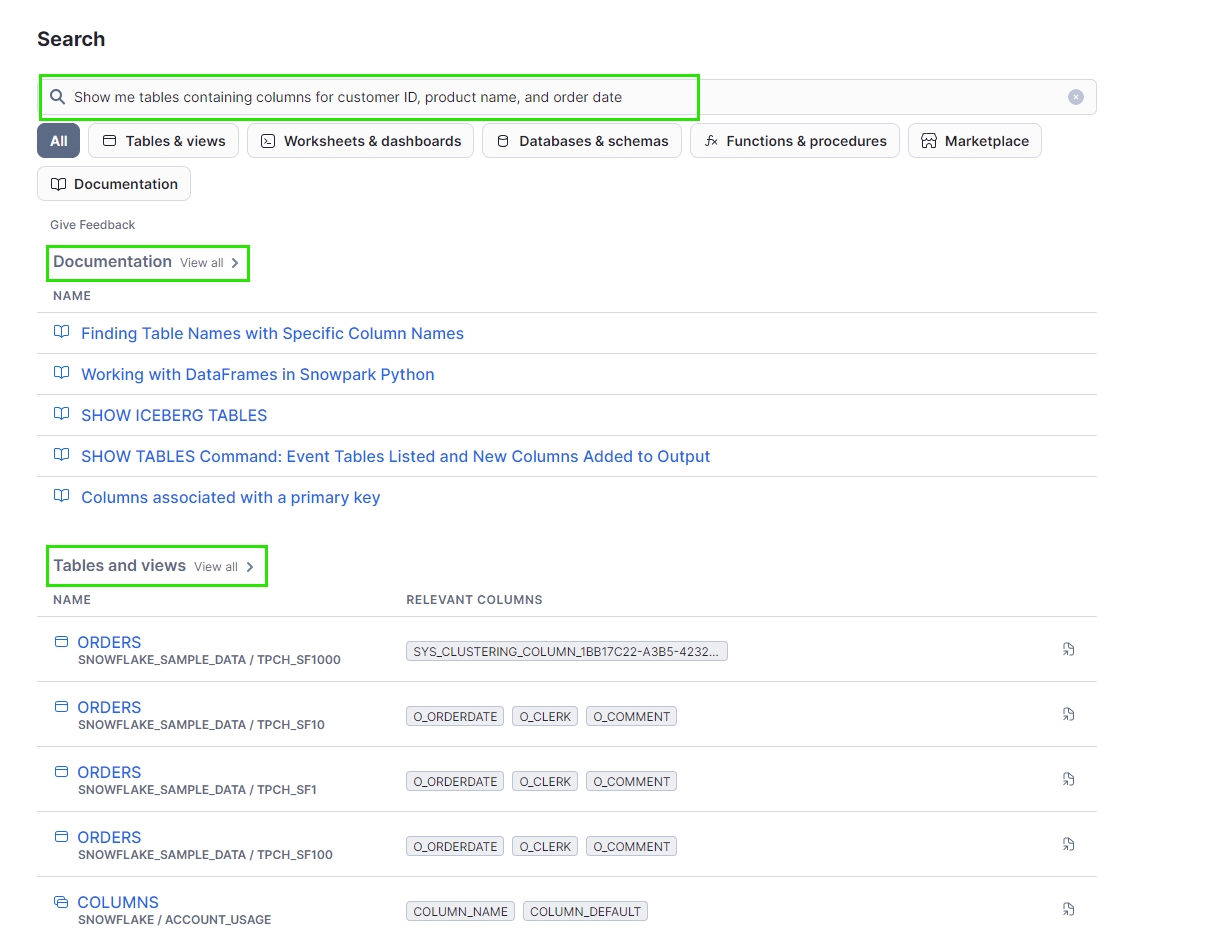Screen dimensions: 1221x950
Task: Filter by Worksheets & dashboards
Action: pos(360,141)
